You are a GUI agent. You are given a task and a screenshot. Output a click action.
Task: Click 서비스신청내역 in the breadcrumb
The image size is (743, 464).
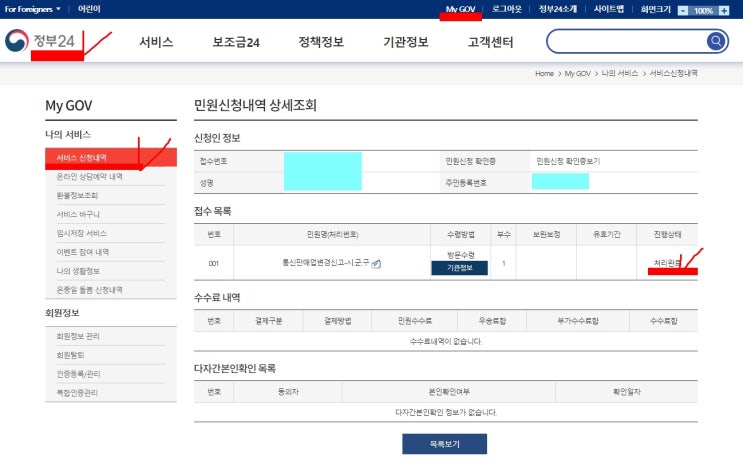click(x=673, y=73)
